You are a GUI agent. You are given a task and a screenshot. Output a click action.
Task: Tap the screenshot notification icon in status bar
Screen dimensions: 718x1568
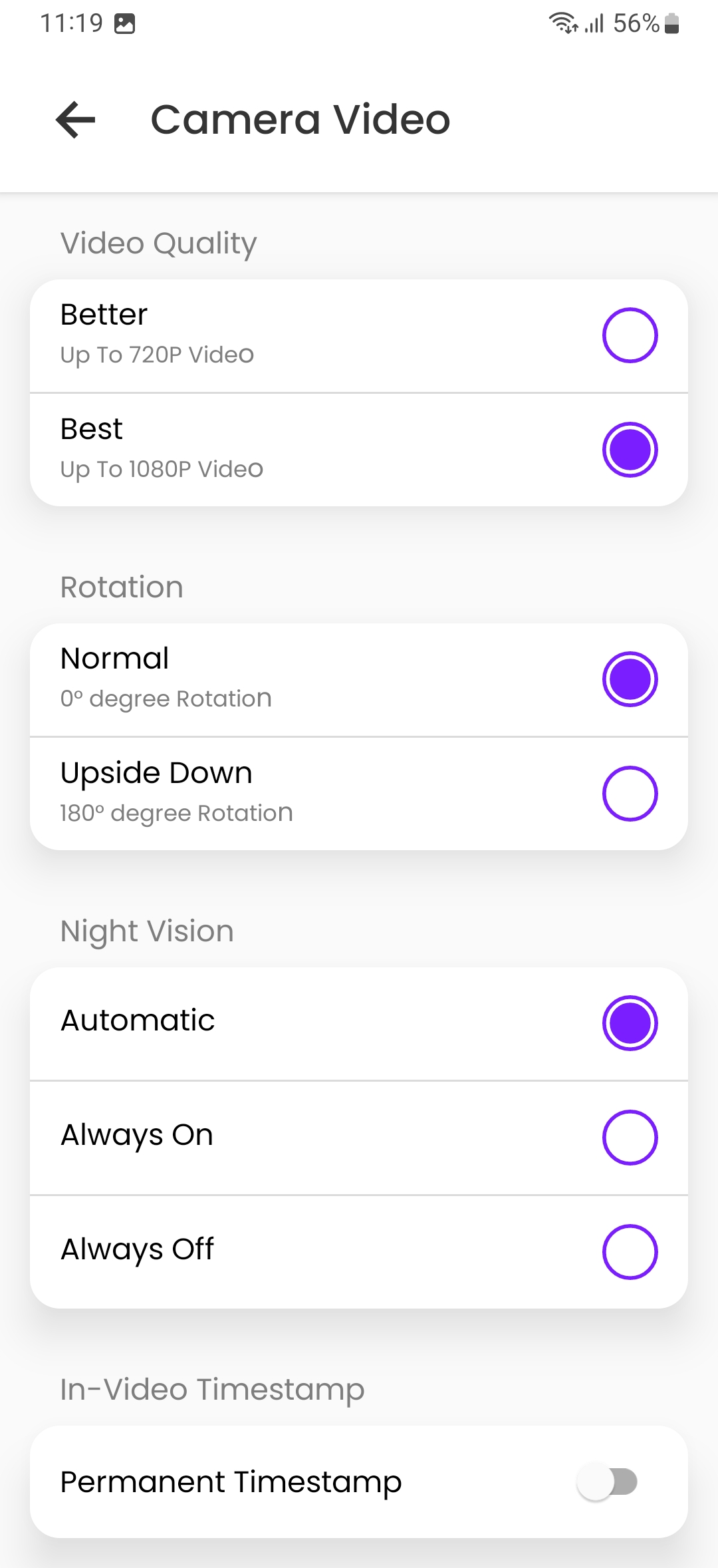[x=125, y=24]
